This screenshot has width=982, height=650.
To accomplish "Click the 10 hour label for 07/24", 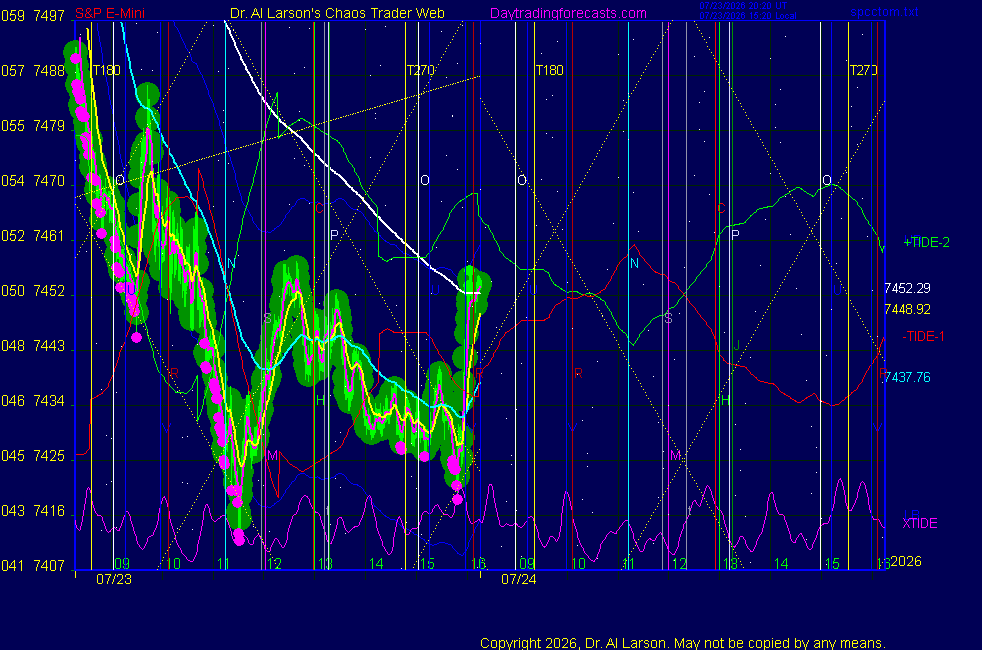I will [578, 564].
